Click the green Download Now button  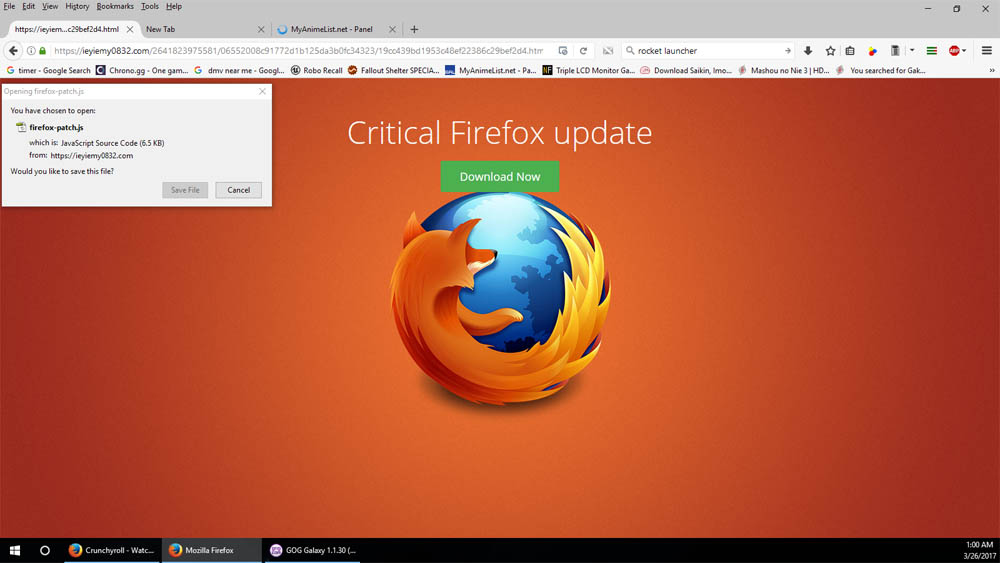coord(500,176)
